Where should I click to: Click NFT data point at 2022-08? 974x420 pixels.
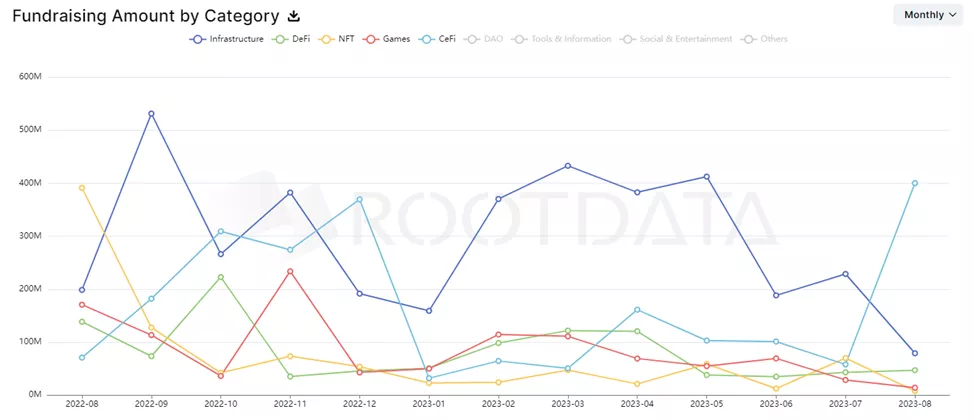[82, 188]
